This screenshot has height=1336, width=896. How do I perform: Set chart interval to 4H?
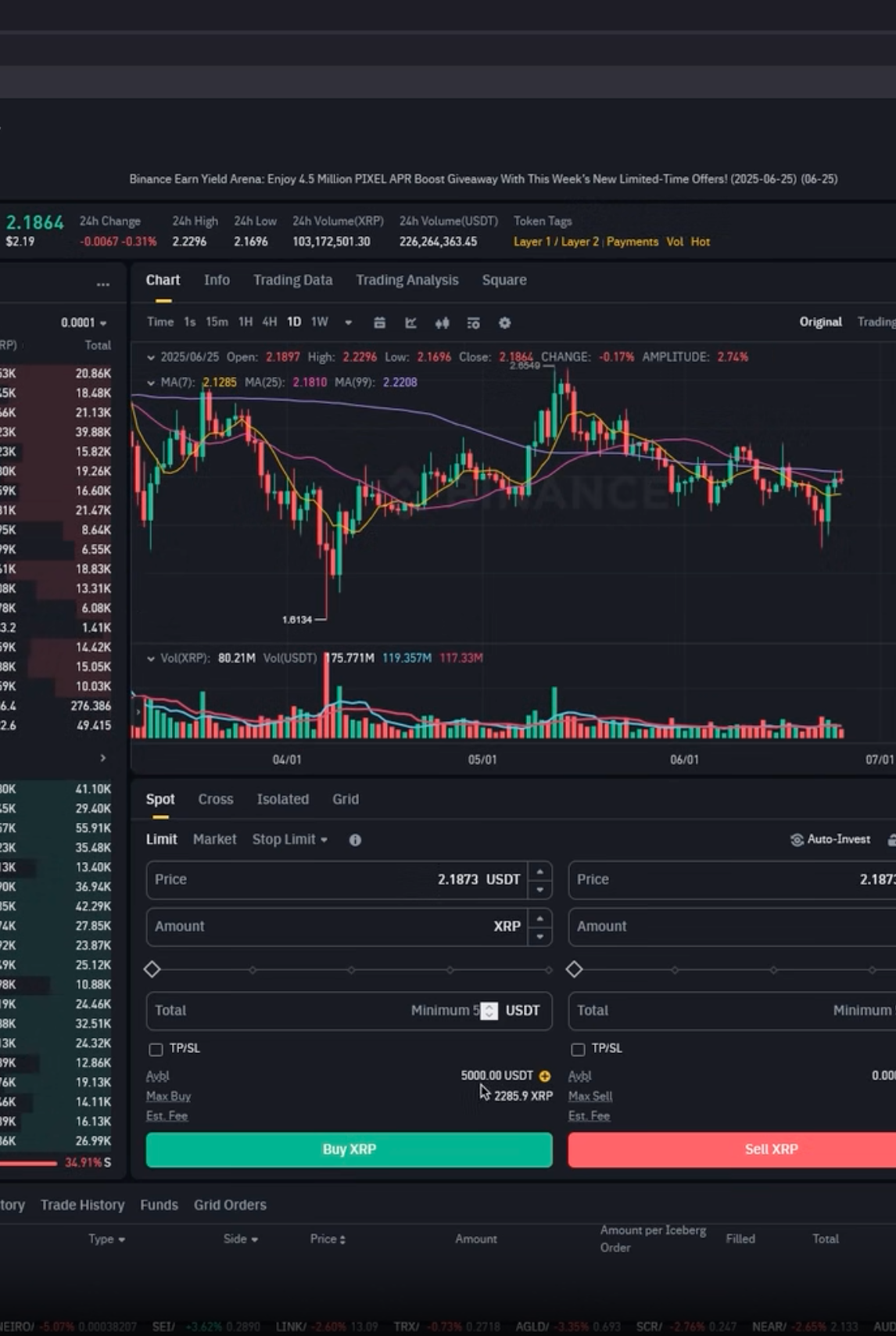[270, 322]
